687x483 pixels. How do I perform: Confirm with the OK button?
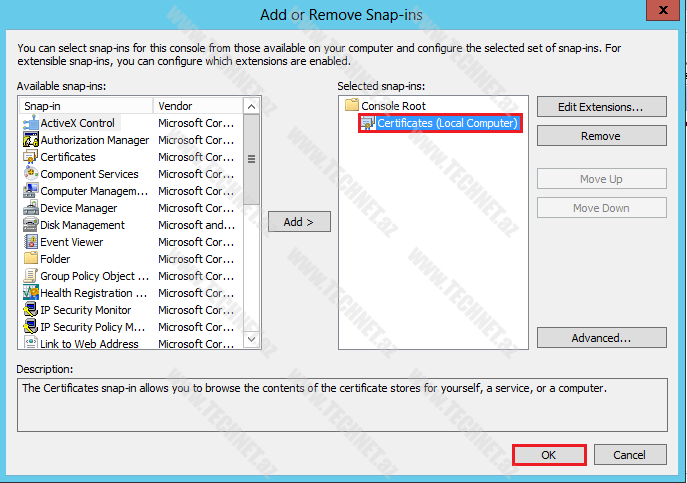coord(549,454)
